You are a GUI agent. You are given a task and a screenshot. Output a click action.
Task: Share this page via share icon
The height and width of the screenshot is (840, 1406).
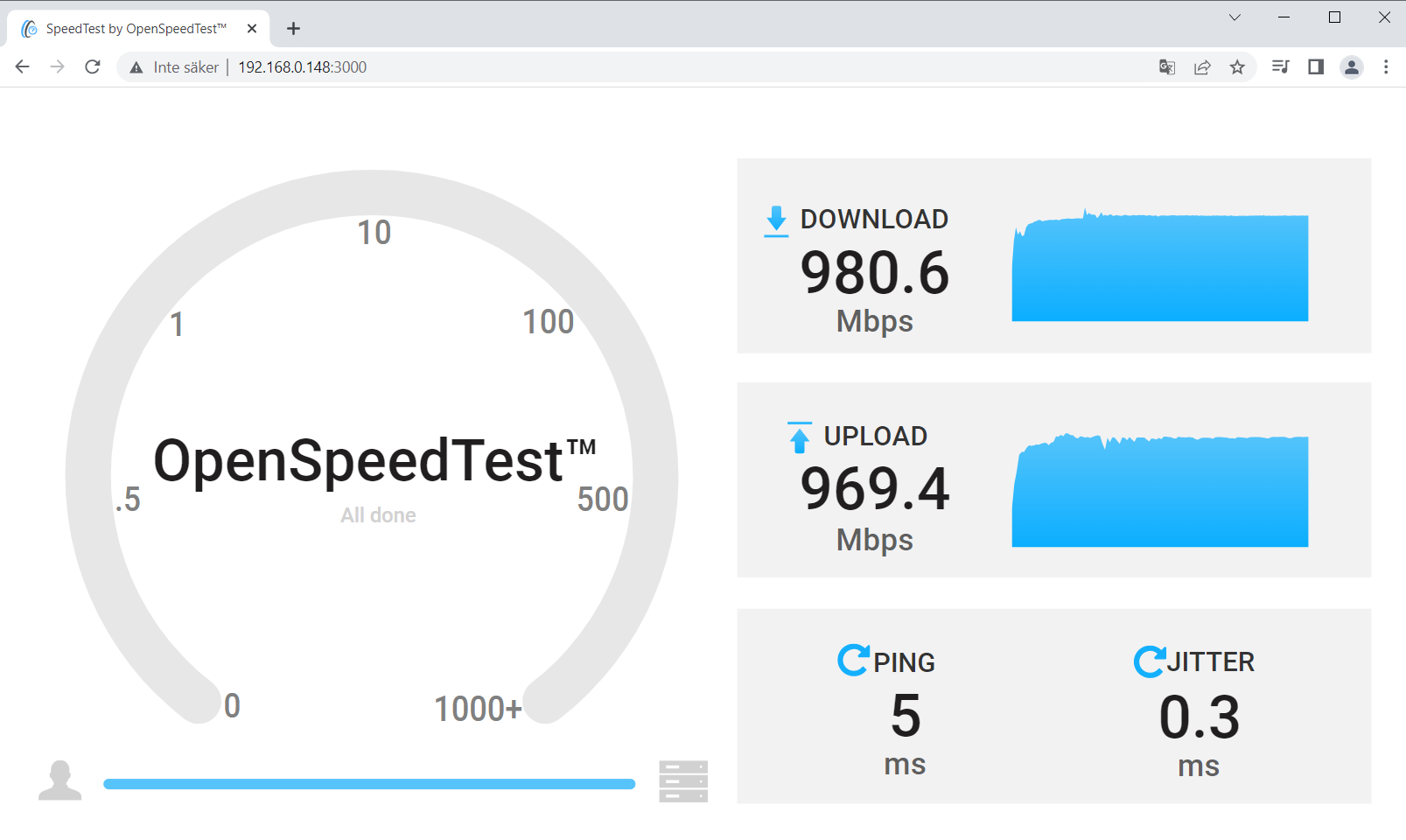pyautogui.click(x=1202, y=67)
